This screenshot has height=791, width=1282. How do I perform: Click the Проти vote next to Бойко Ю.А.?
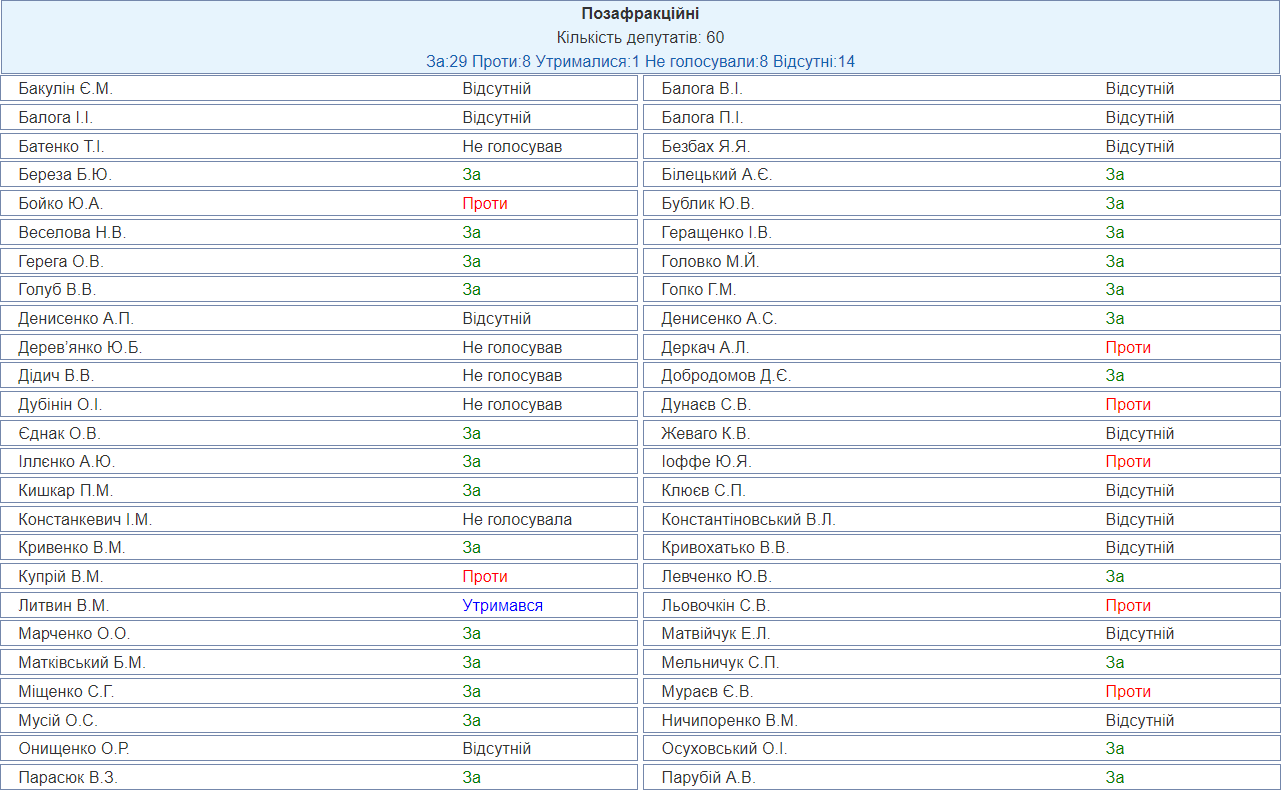[x=485, y=204]
